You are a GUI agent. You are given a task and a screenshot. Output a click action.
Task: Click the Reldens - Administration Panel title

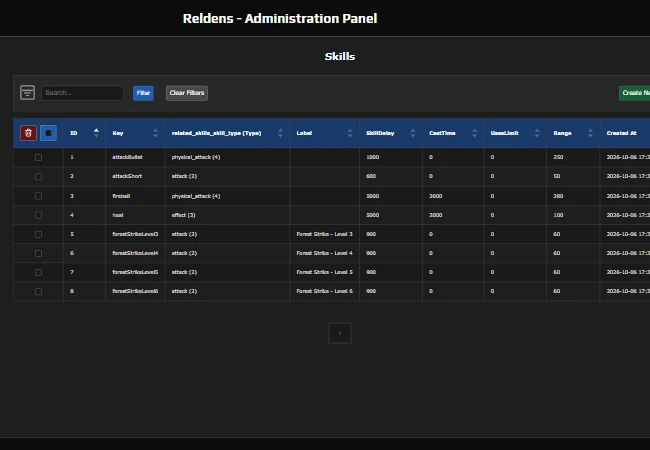pyautogui.click(x=280, y=19)
